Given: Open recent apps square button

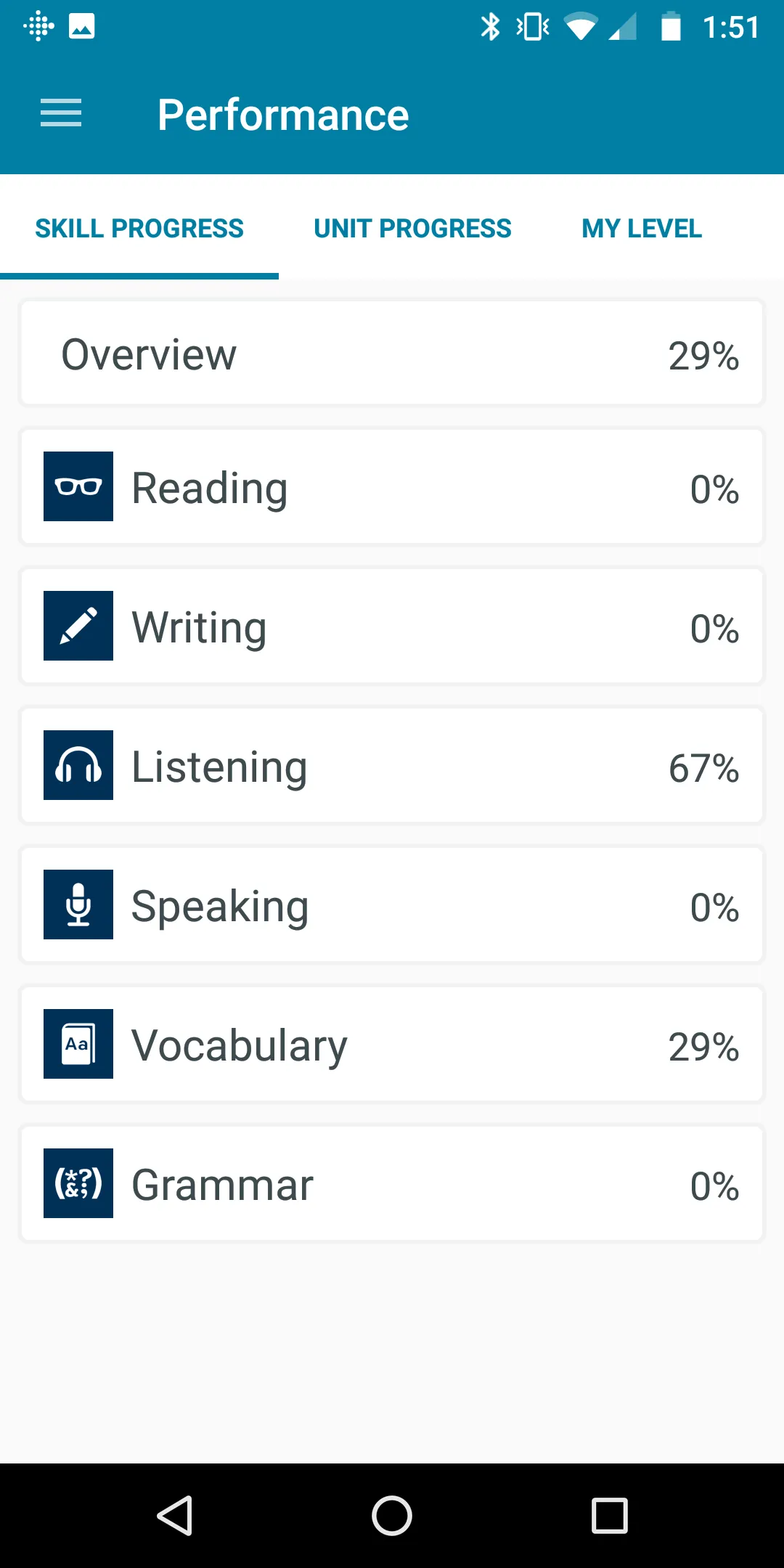Looking at the screenshot, I should (x=610, y=1516).
